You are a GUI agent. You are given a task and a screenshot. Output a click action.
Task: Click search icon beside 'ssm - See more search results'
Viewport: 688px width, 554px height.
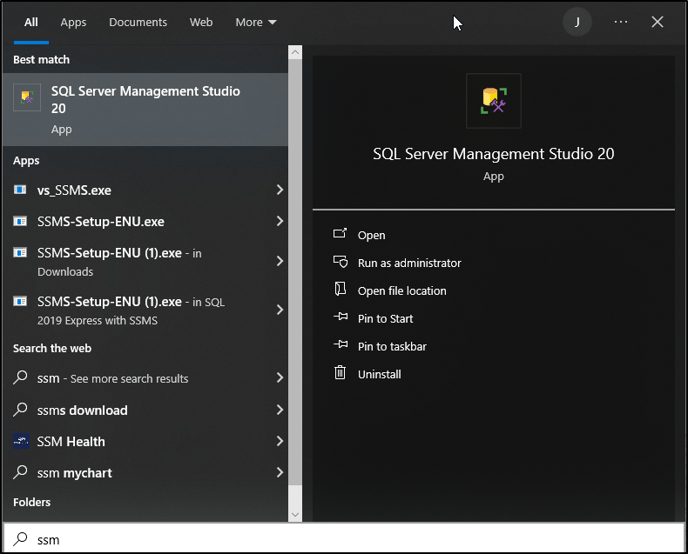[20, 378]
